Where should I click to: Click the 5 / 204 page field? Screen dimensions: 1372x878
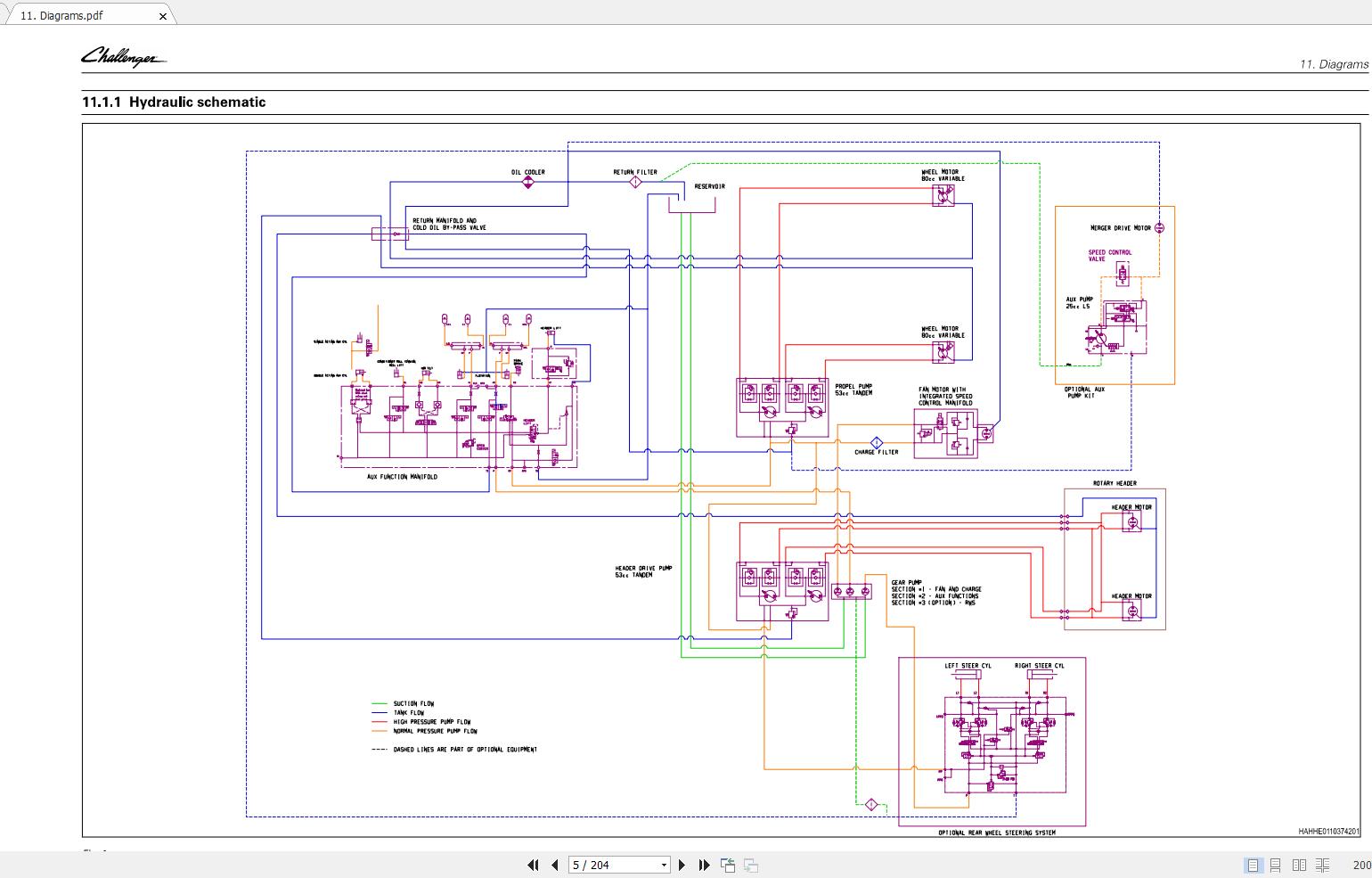click(613, 865)
